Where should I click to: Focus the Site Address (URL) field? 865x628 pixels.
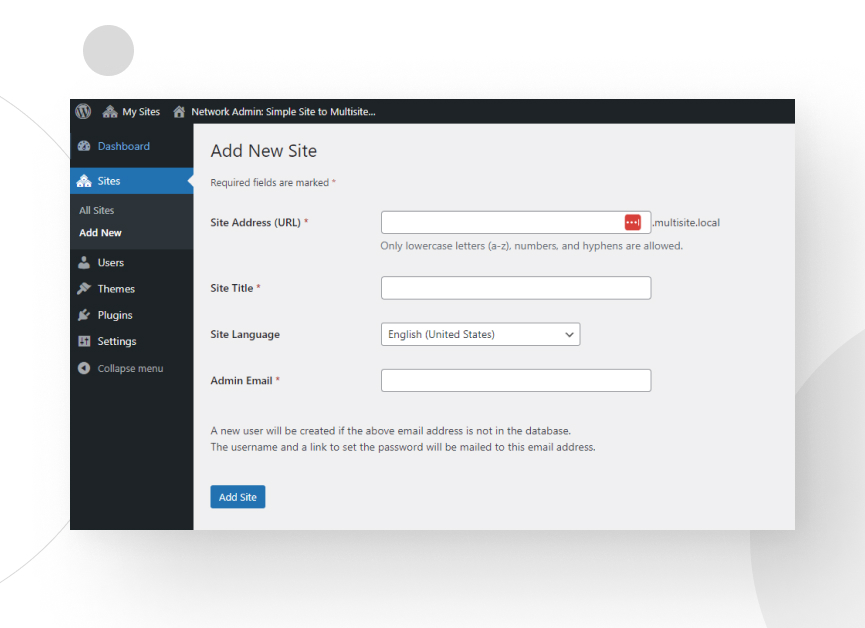[516, 222]
